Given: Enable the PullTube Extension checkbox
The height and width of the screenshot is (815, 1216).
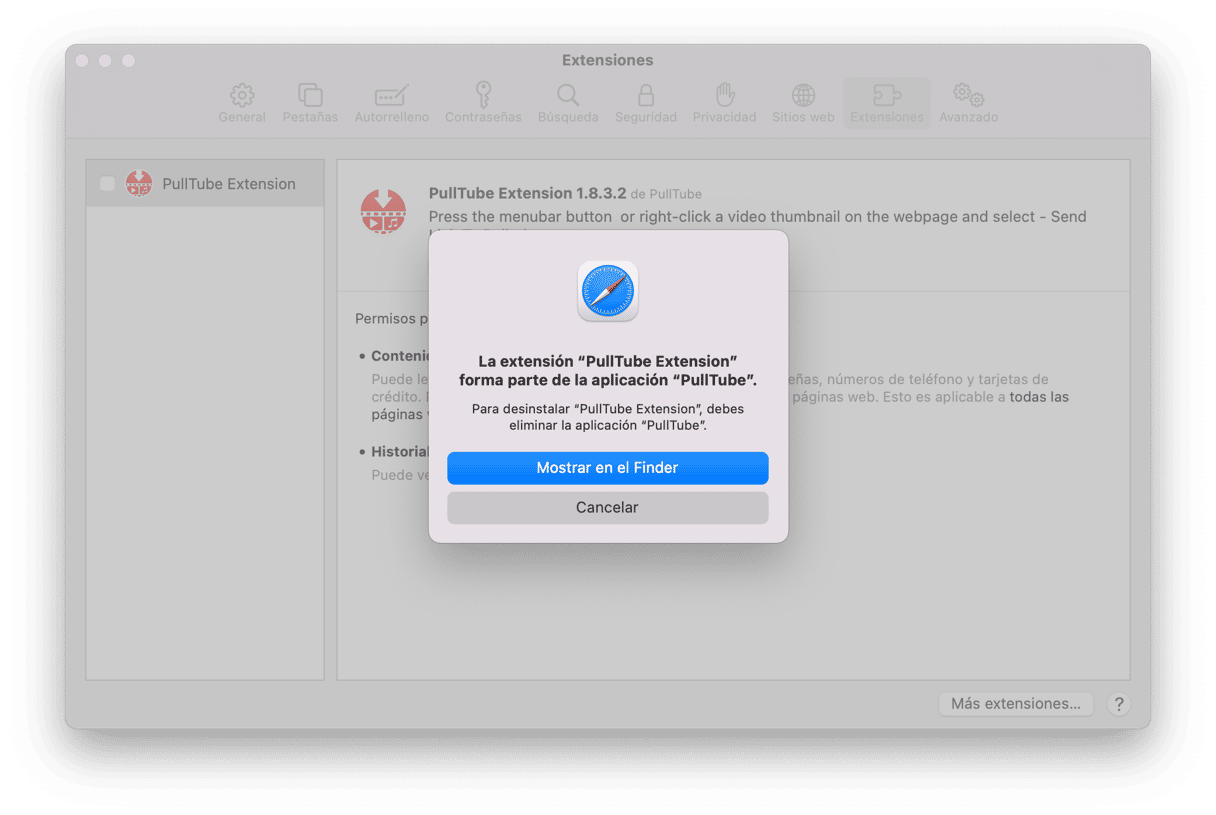Looking at the screenshot, I should tap(108, 184).
